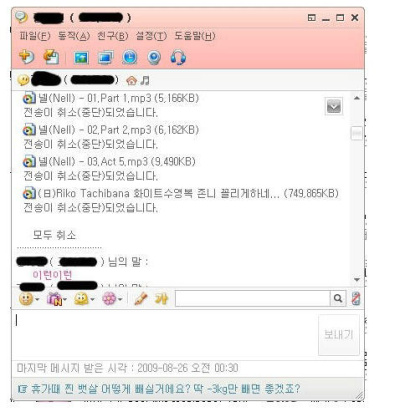
Task: Open the remote screen monitor icon
Action: 106,58
